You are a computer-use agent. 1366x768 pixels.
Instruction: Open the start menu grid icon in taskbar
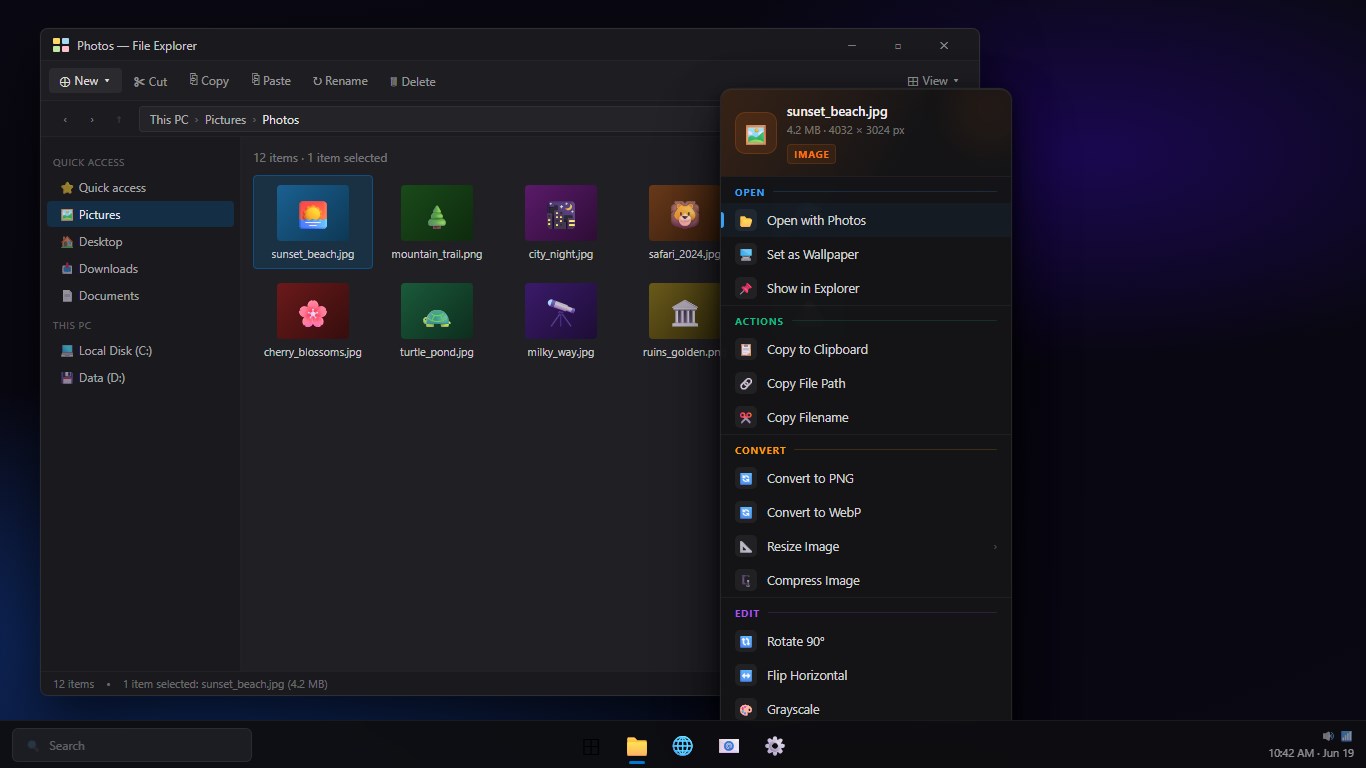click(591, 746)
